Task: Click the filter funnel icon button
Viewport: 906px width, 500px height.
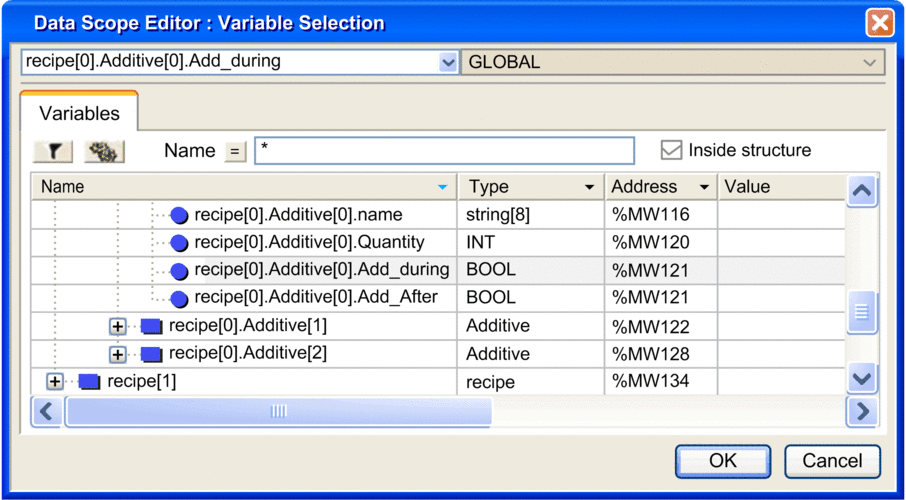Action: [x=53, y=151]
